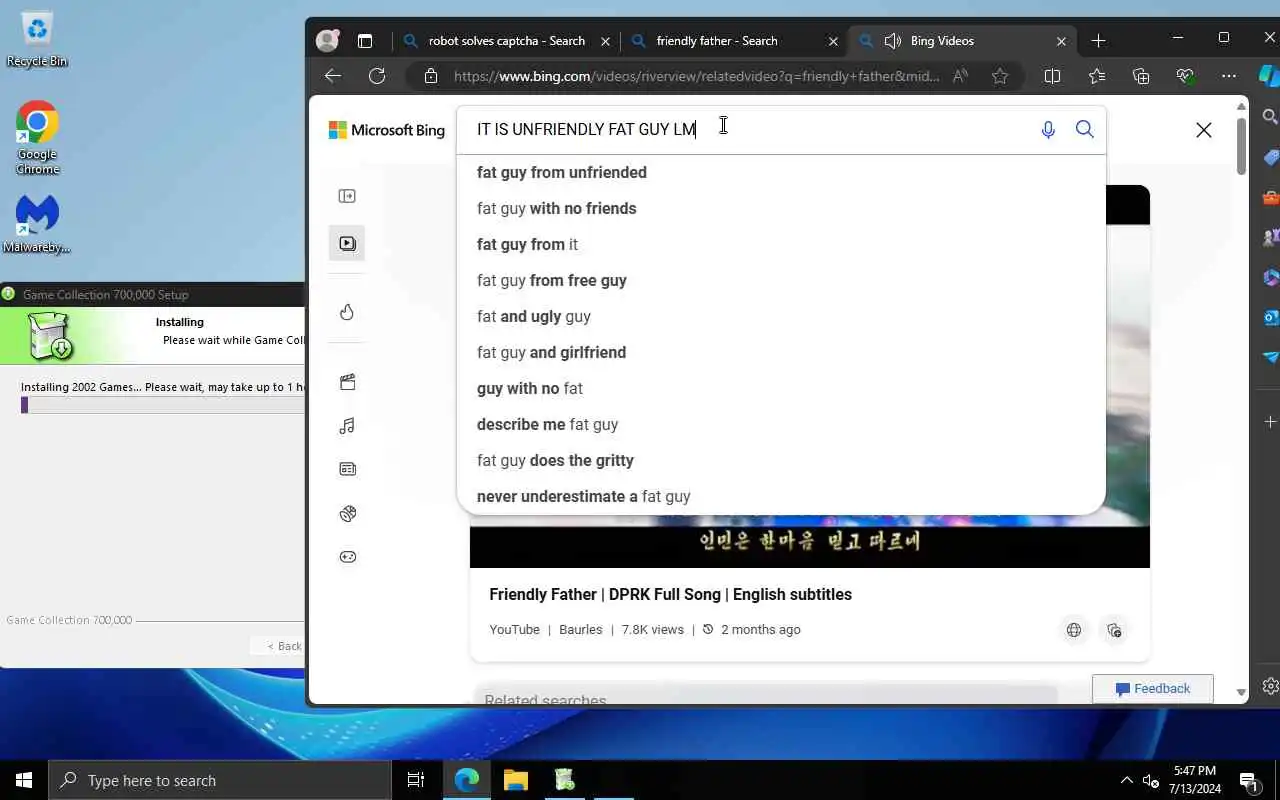Open the Microsoft Bing logo link
Screen dimensions: 1280x800
pyautogui.click(x=386, y=130)
